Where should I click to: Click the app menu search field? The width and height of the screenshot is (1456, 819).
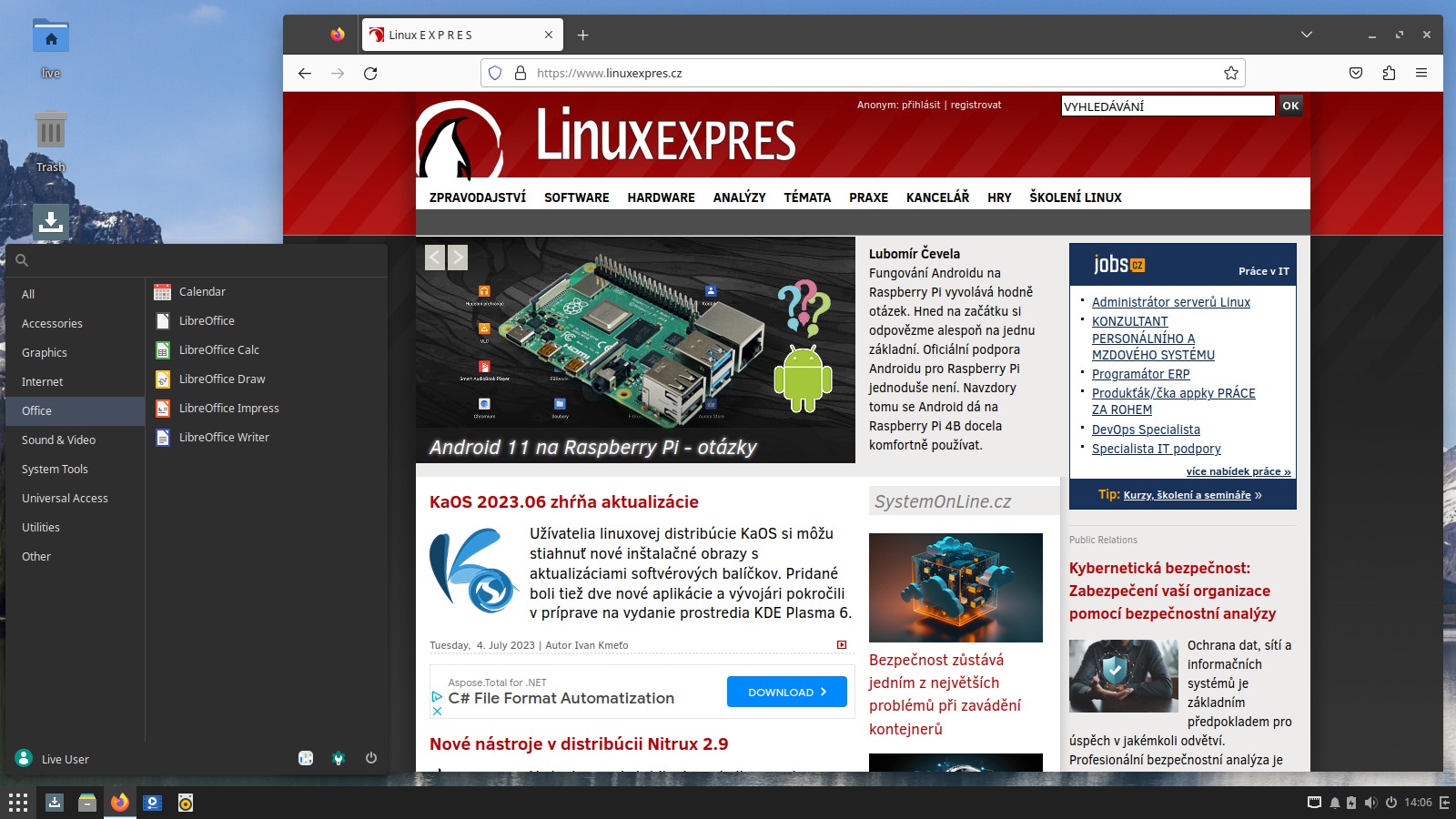197,260
